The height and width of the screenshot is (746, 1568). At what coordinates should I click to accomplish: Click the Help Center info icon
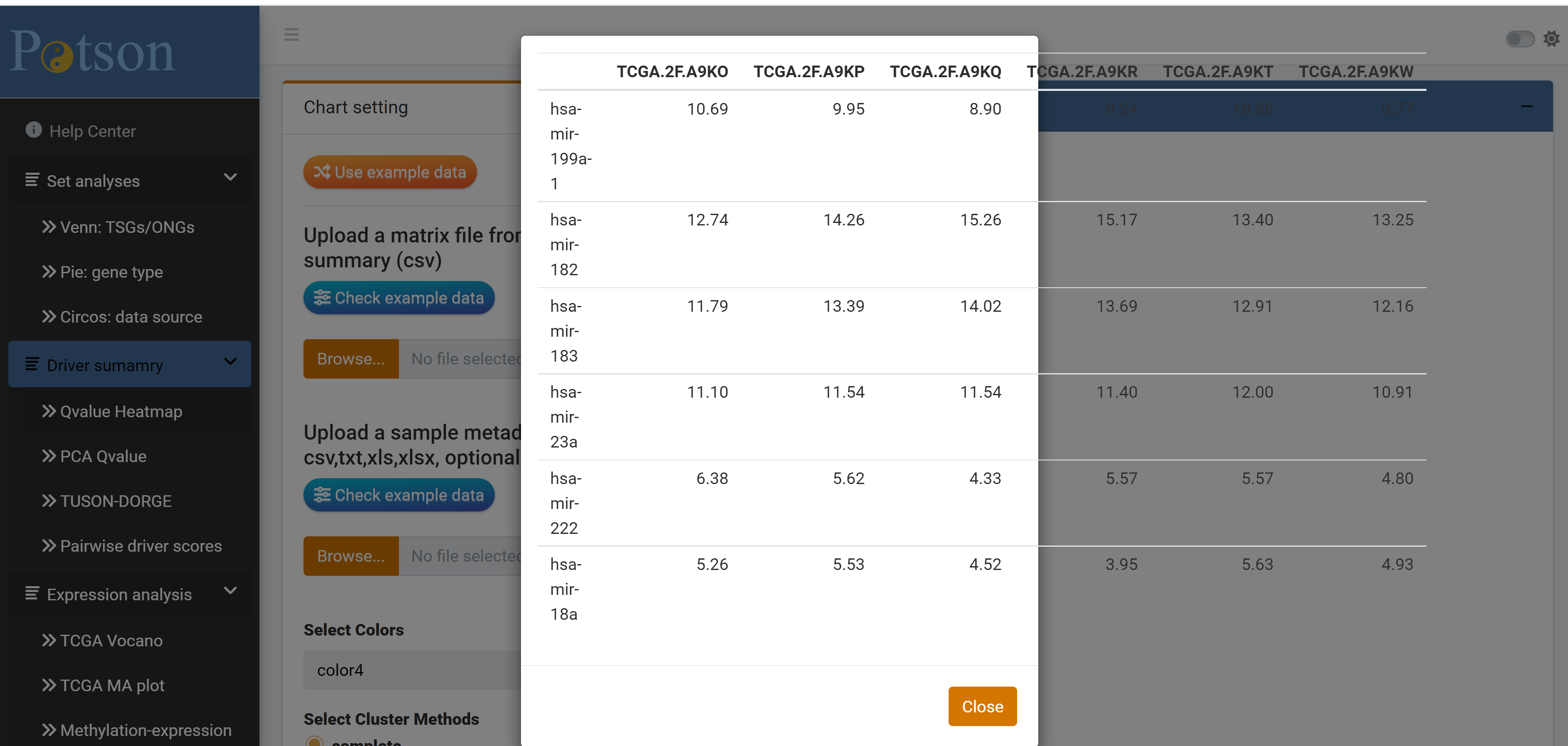[x=34, y=130]
